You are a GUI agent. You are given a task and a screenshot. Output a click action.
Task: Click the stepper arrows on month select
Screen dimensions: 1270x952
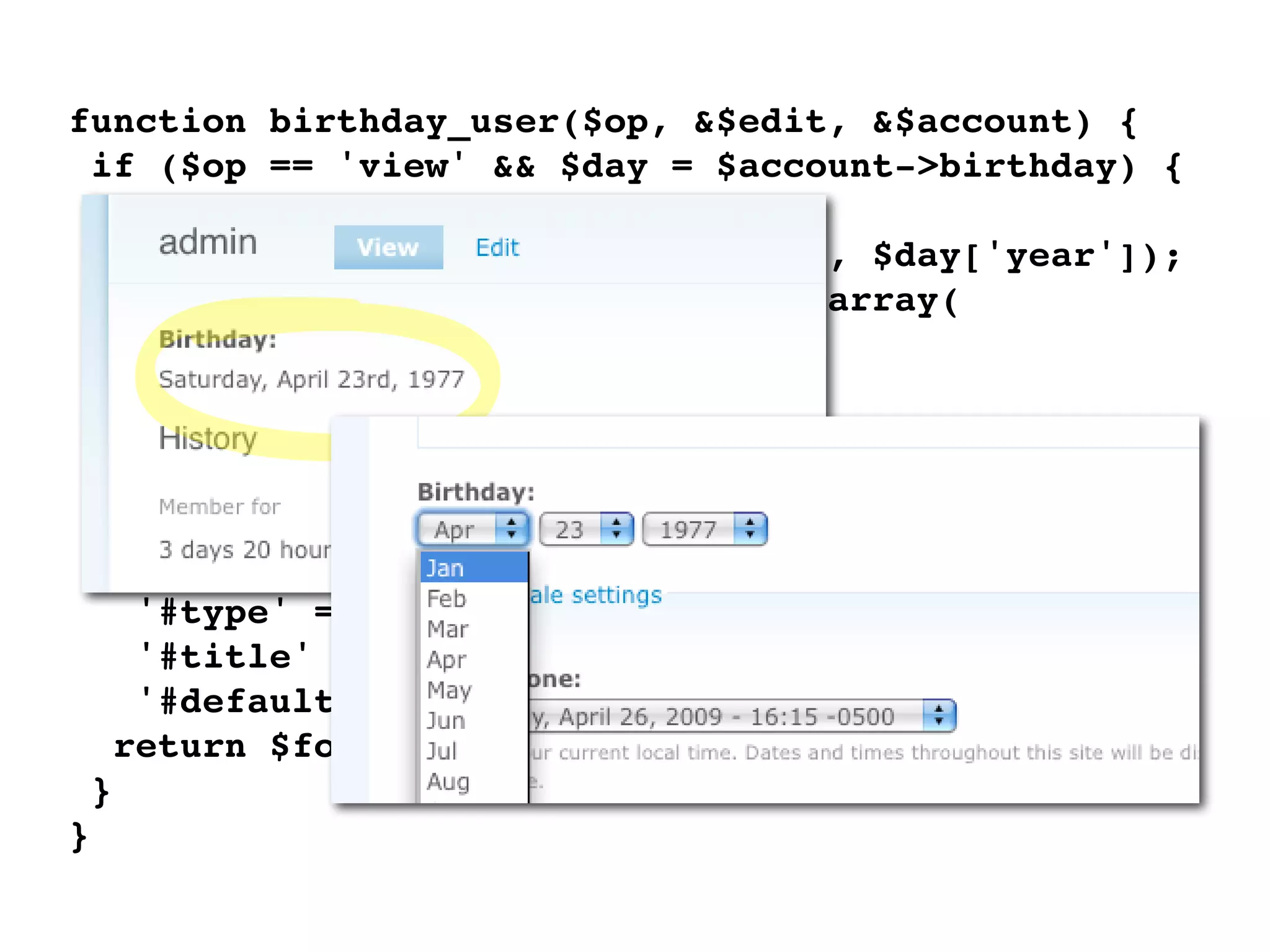pyautogui.click(x=512, y=529)
